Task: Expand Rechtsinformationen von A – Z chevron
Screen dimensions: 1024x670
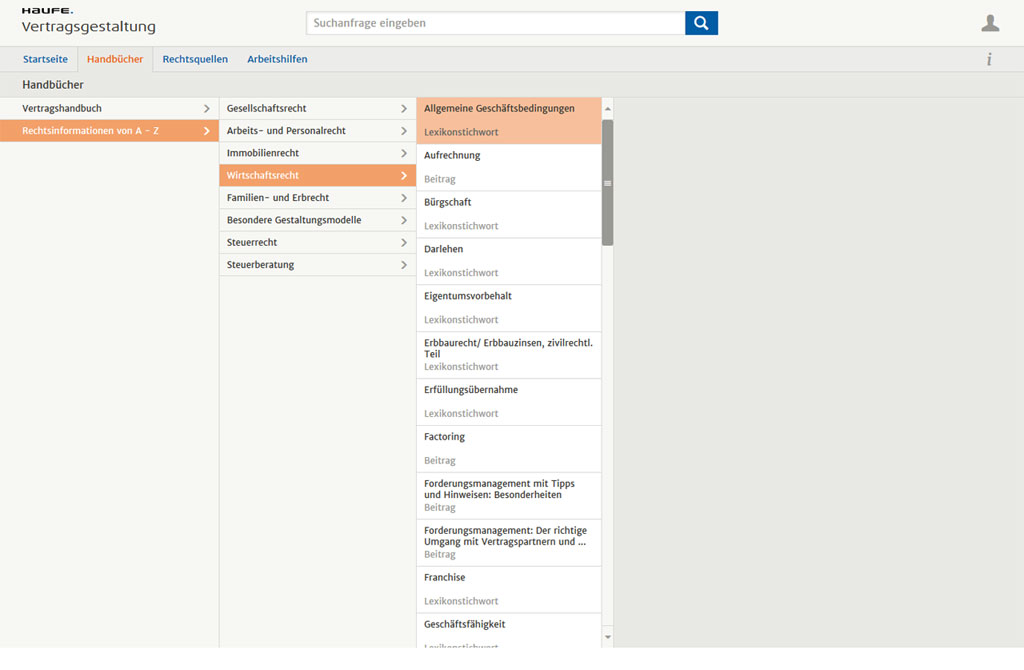Action: (x=206, y=131)
